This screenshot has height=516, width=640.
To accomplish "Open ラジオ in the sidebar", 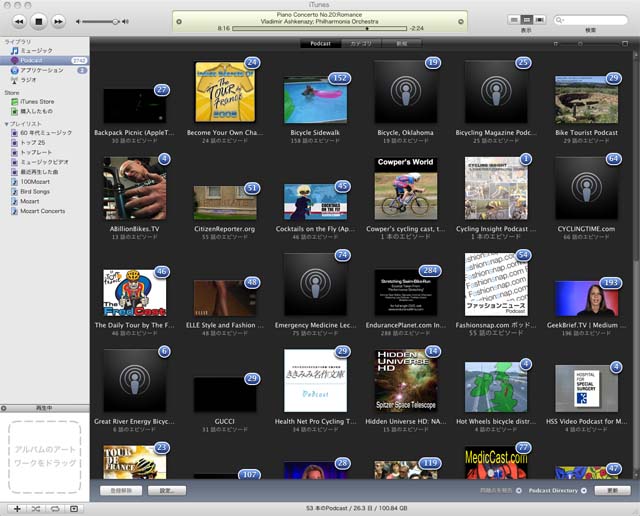I will [45, 80].
